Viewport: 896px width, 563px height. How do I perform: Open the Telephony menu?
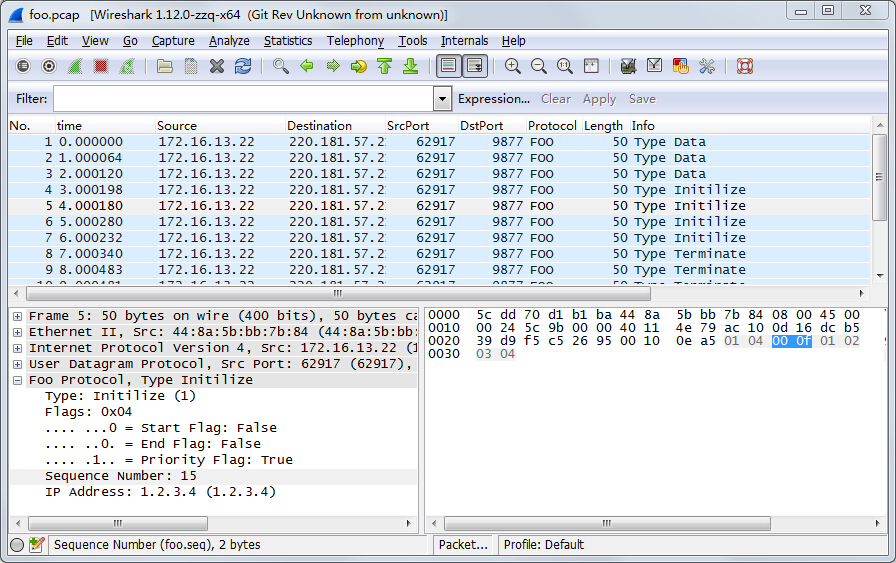355,41
